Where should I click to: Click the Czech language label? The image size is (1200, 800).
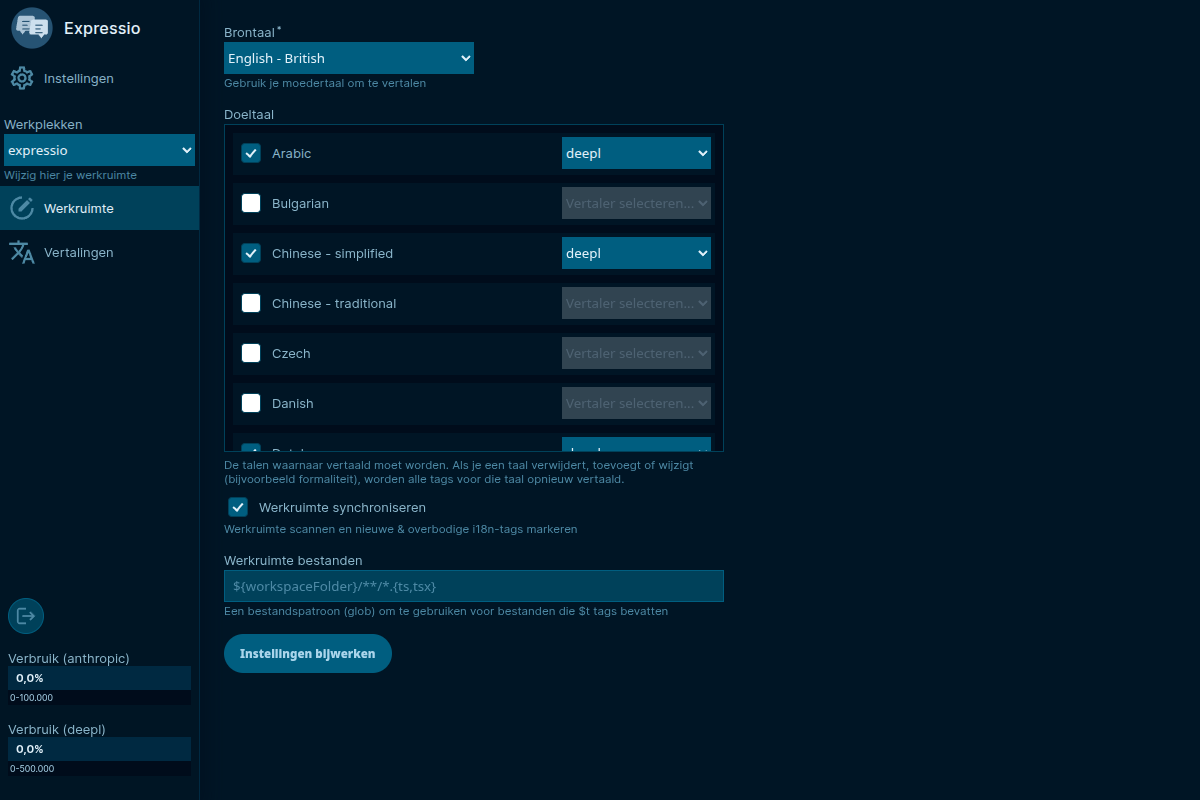click(x=291, y=353)
